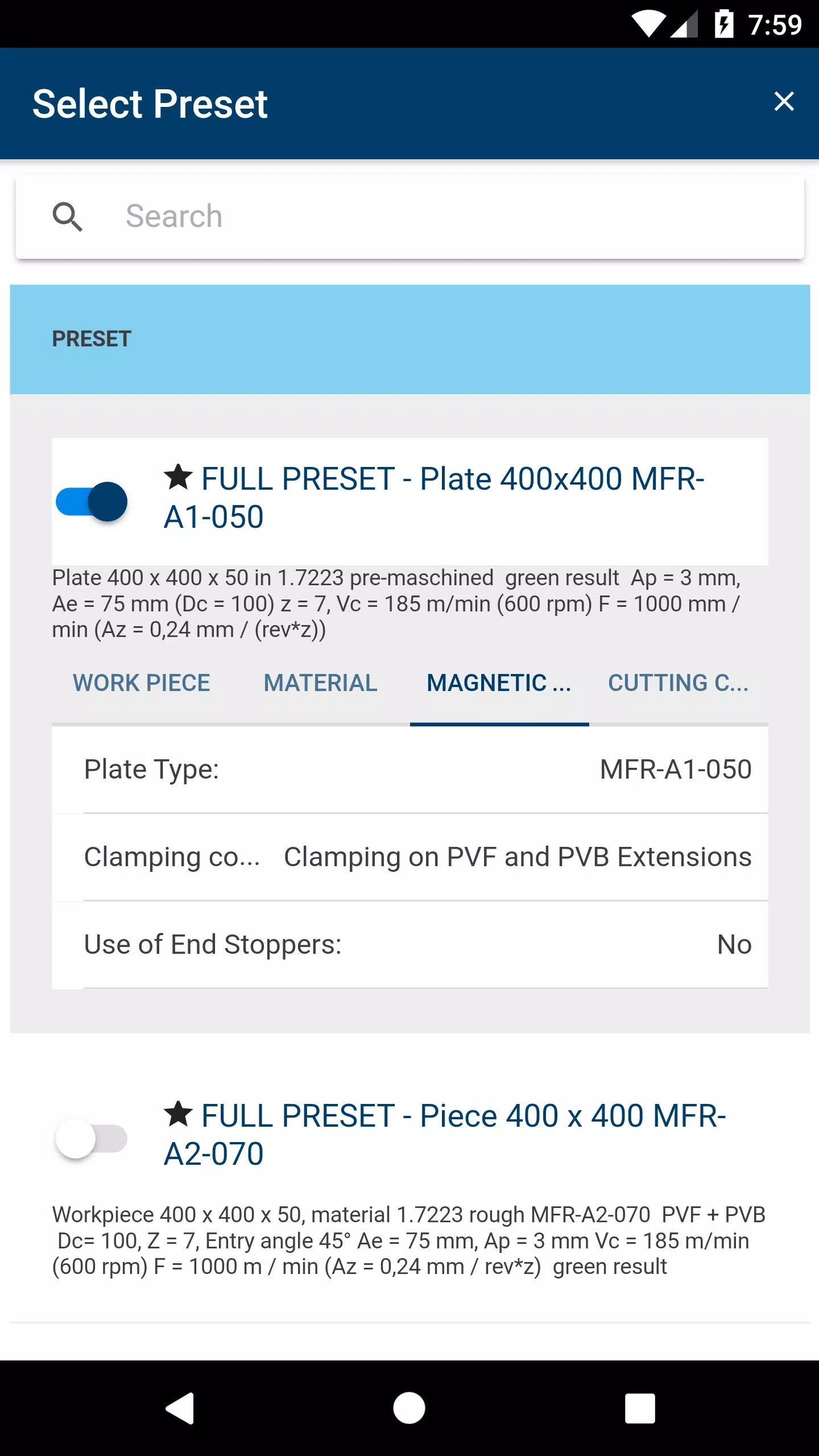Select the Plate Type MFR-A1-050 row
This screenshot has width=819, height=1456.
coord(410,770)
